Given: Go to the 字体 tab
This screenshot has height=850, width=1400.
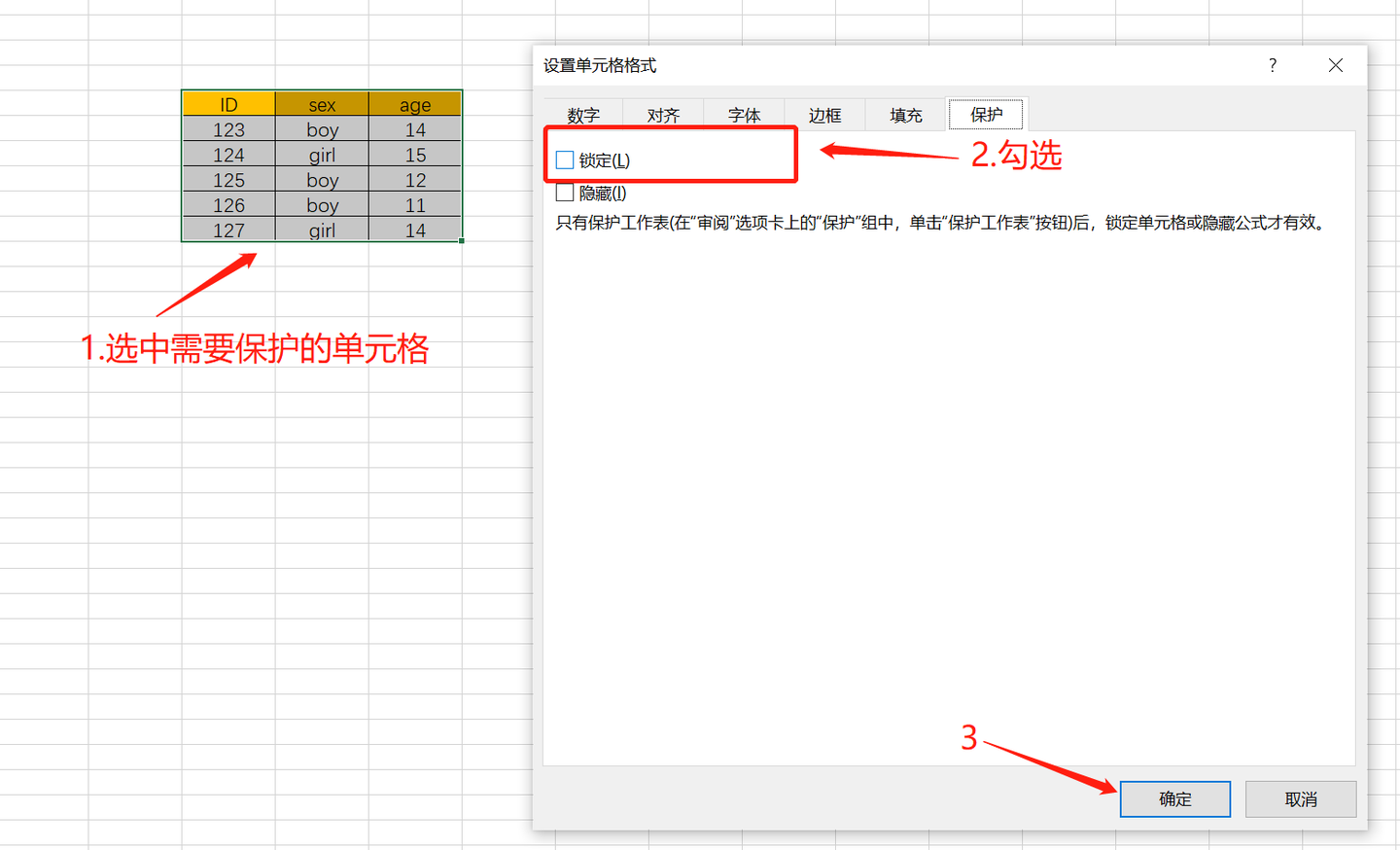Looking at the screenshot, I should click(744, 115).
